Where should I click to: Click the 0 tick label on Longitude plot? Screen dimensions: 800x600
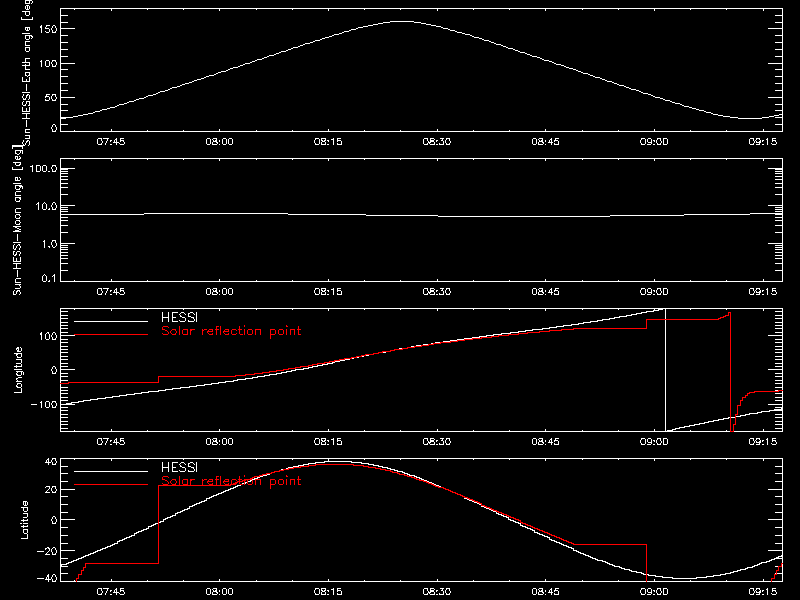coord(54,370)
